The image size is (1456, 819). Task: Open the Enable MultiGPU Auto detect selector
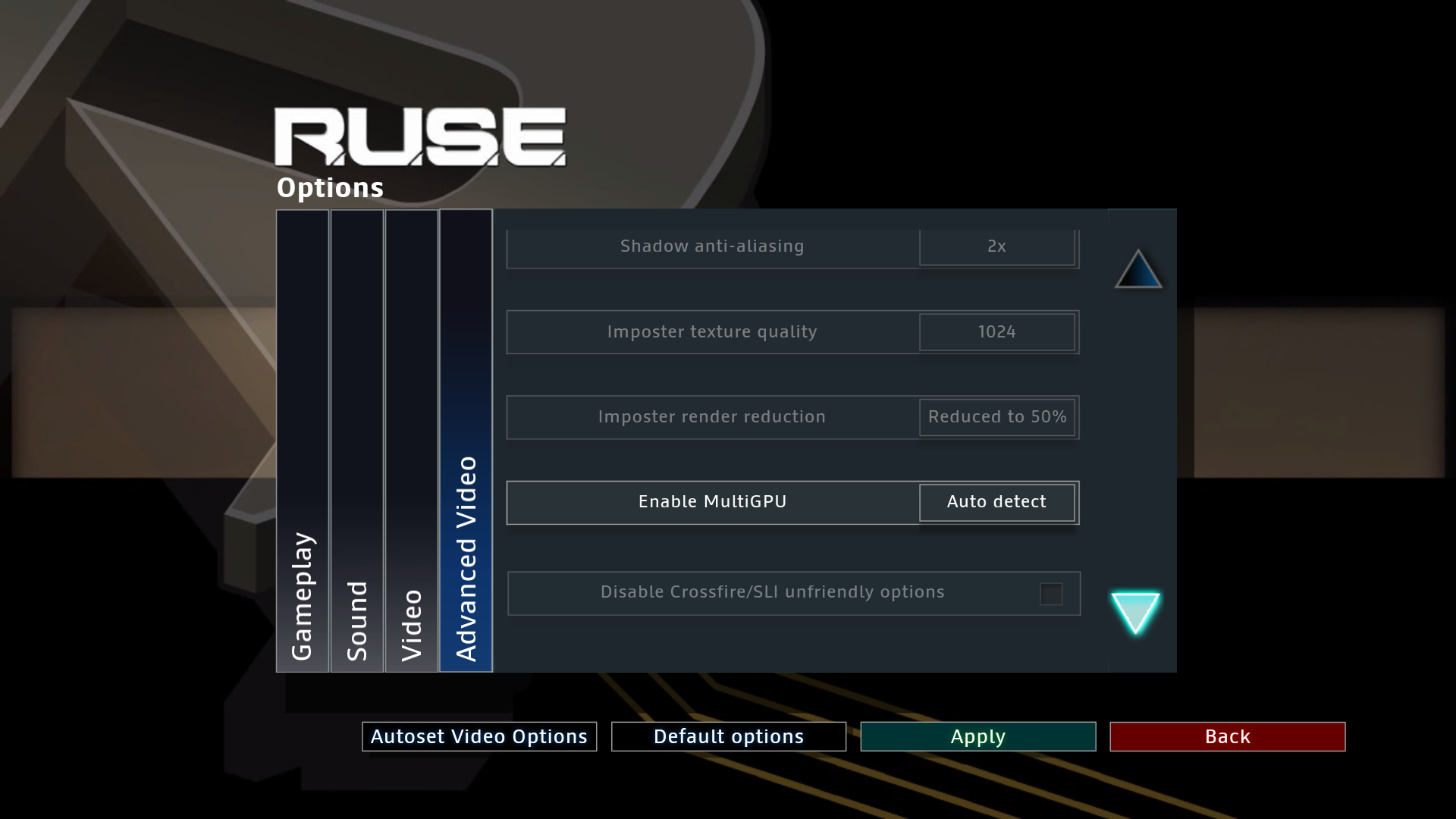996,502
